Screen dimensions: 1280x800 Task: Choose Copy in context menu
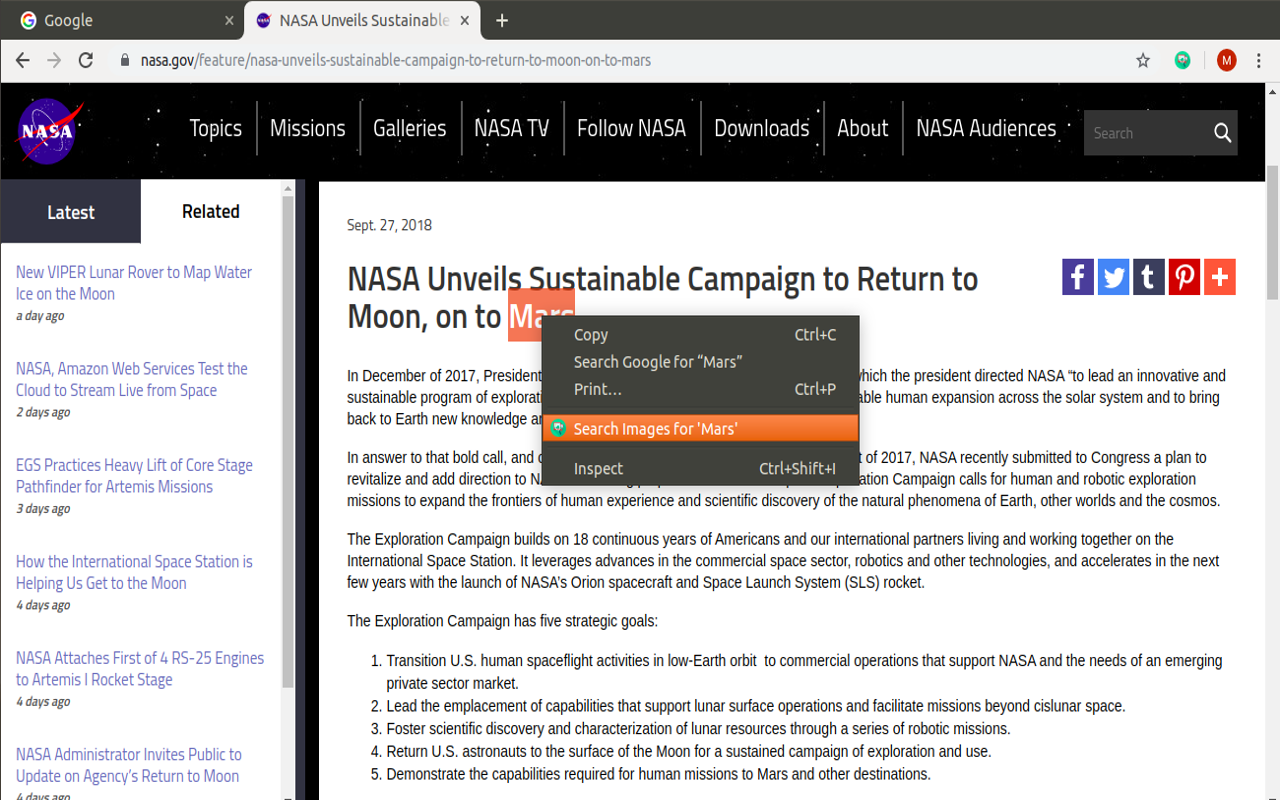pos(700,335)
